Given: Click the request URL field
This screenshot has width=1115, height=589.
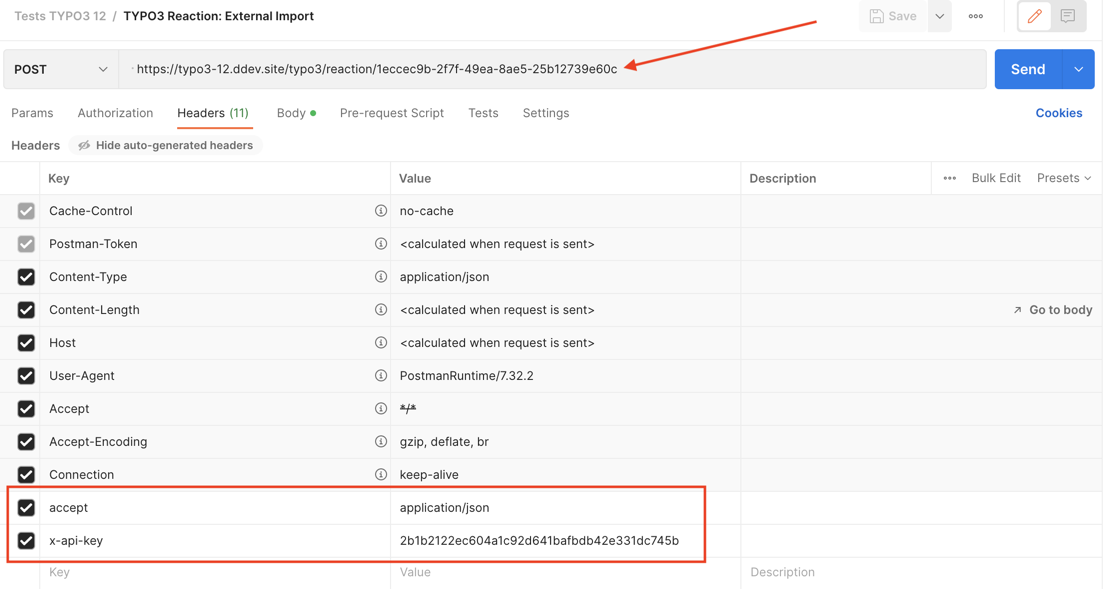Looking at the screenshot, I should tap(550, 69).
